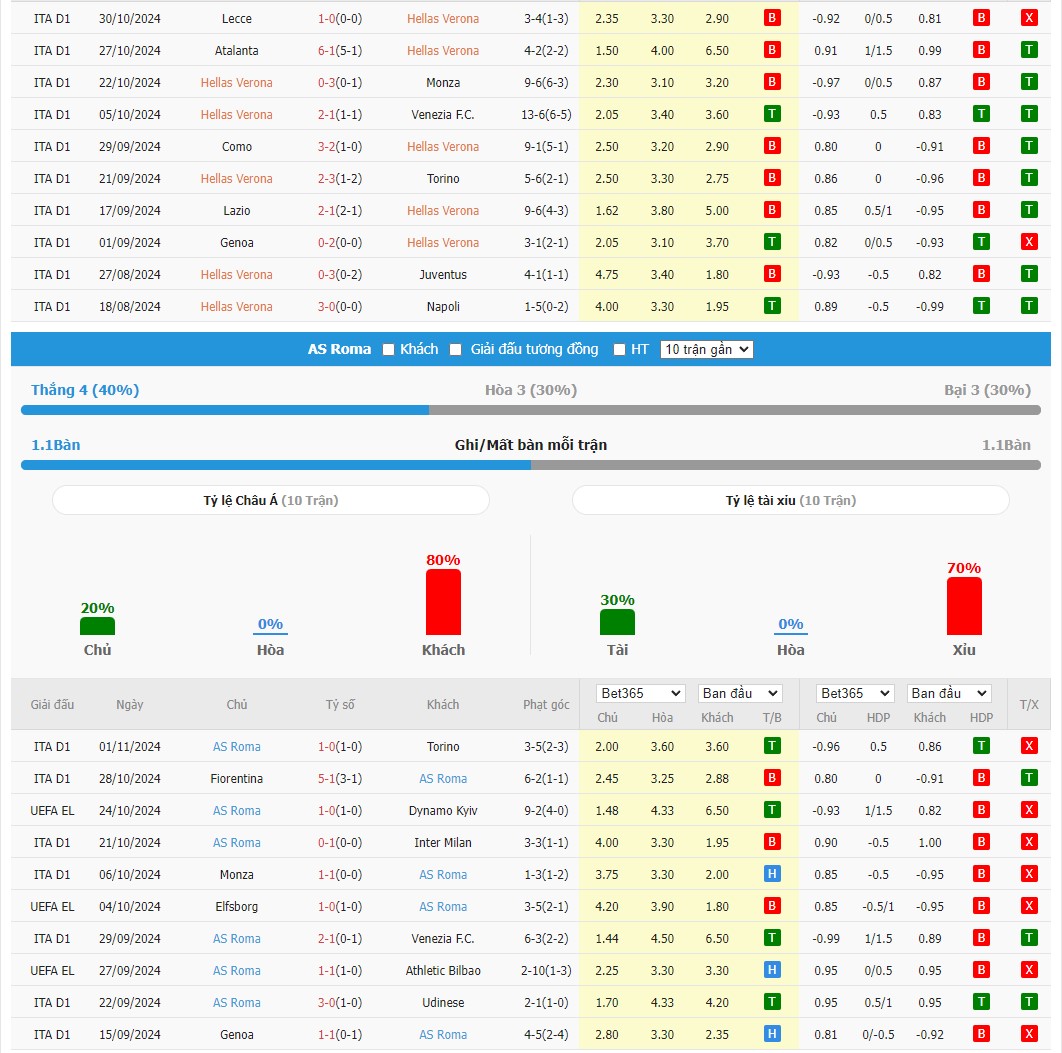
Task: Click the red B handicap badge in Venezia 29/09/2024 row
Action: click(981, 938)
